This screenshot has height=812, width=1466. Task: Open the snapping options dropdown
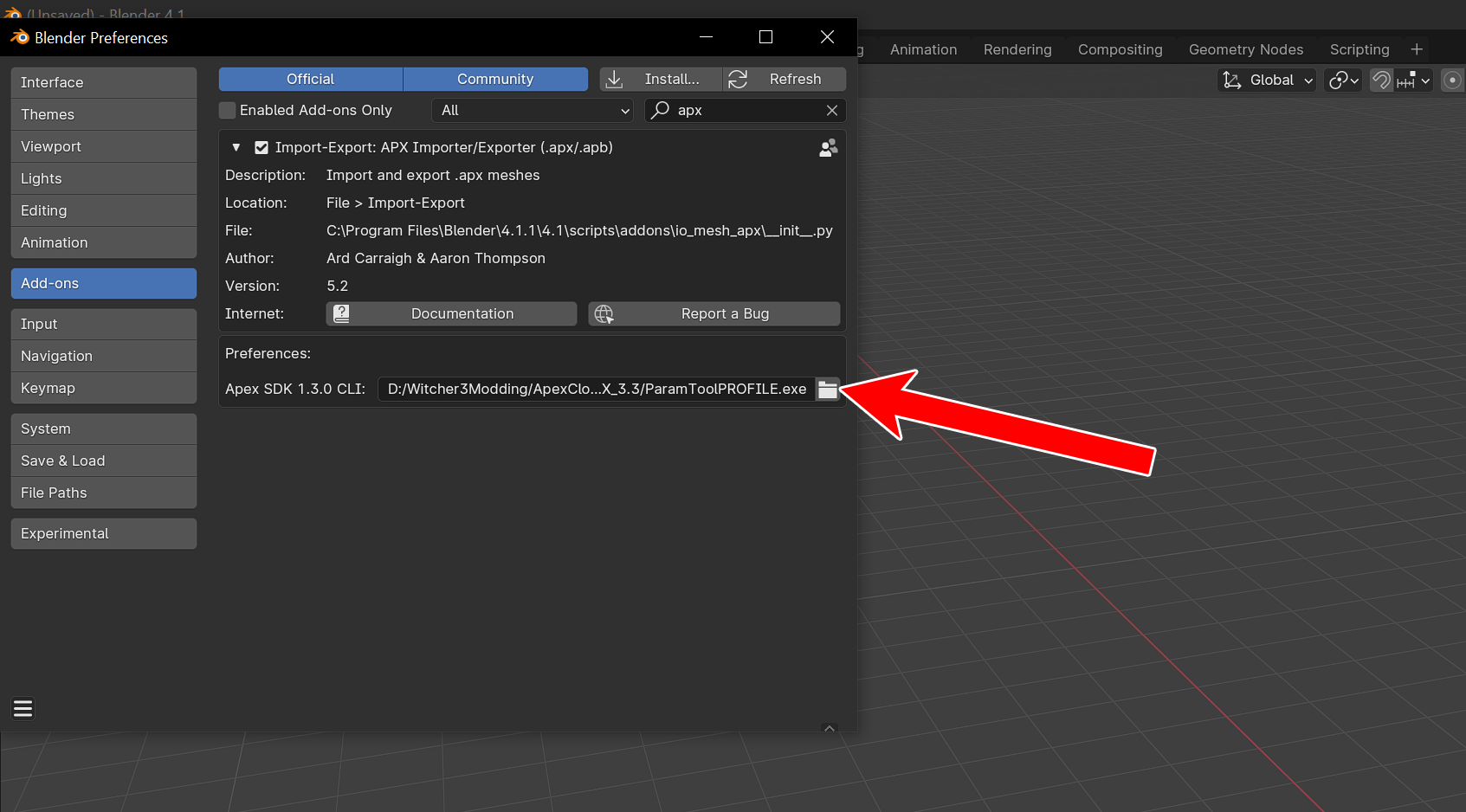(x=1414, y=81)
